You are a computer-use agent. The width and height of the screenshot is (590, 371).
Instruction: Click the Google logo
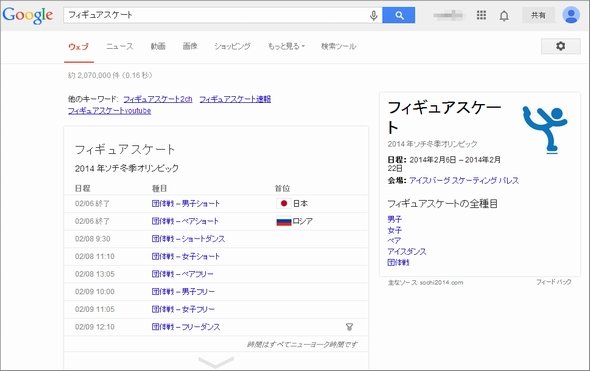coord(27,15)
